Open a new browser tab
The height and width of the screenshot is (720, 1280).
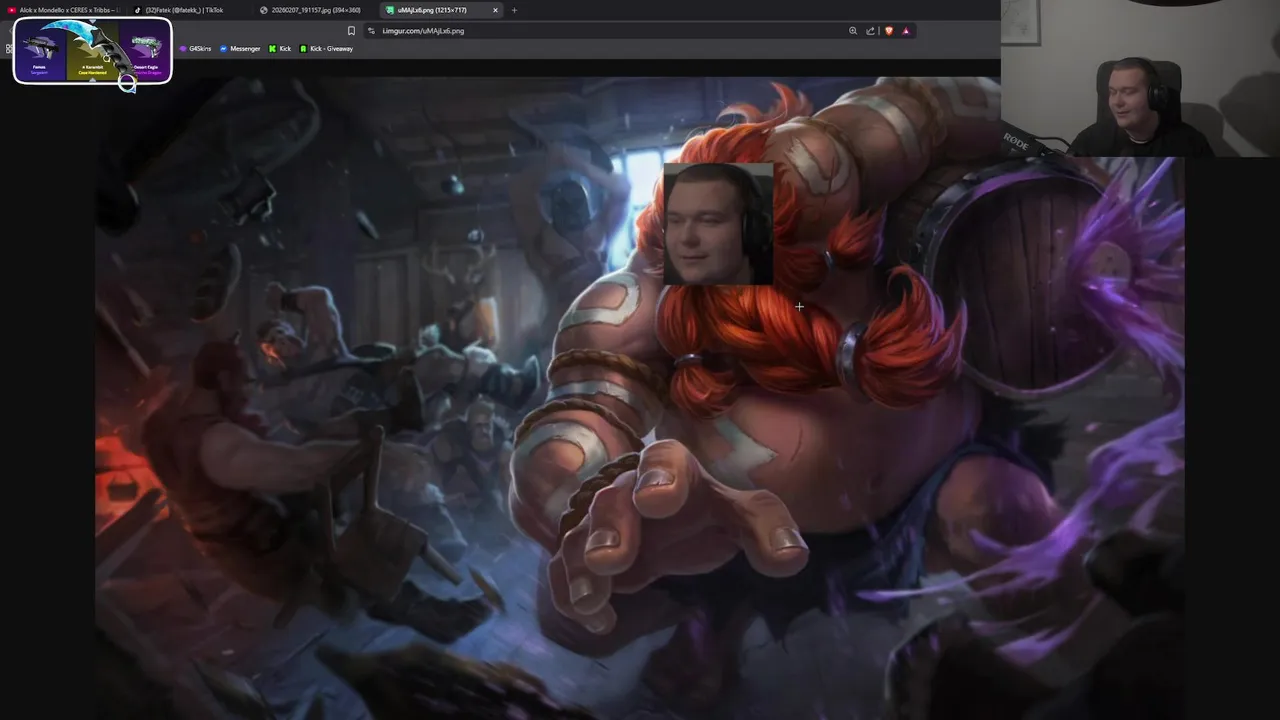click(514, 10)
